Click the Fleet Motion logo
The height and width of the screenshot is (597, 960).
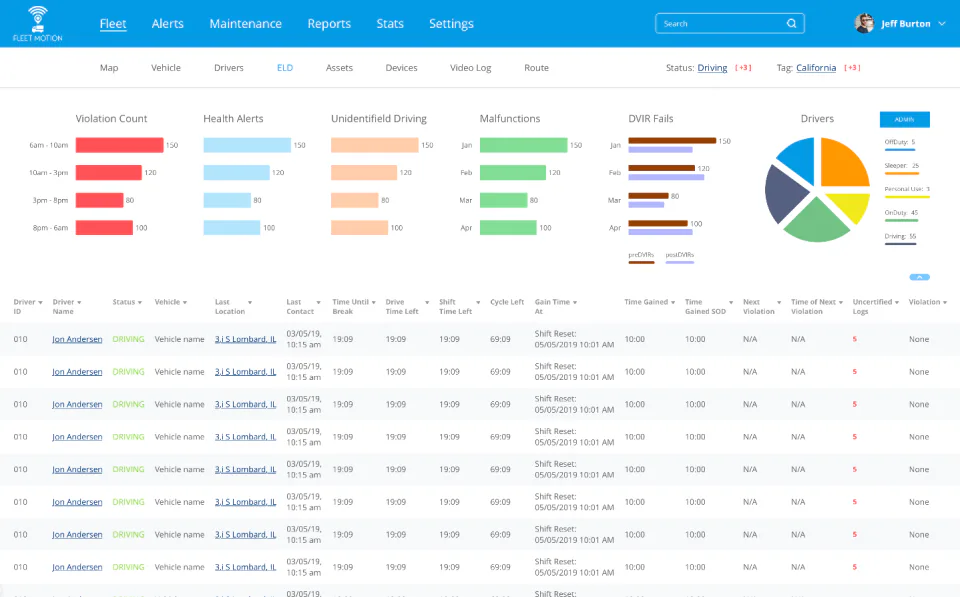pyautogui.click(x=36, y=23)
